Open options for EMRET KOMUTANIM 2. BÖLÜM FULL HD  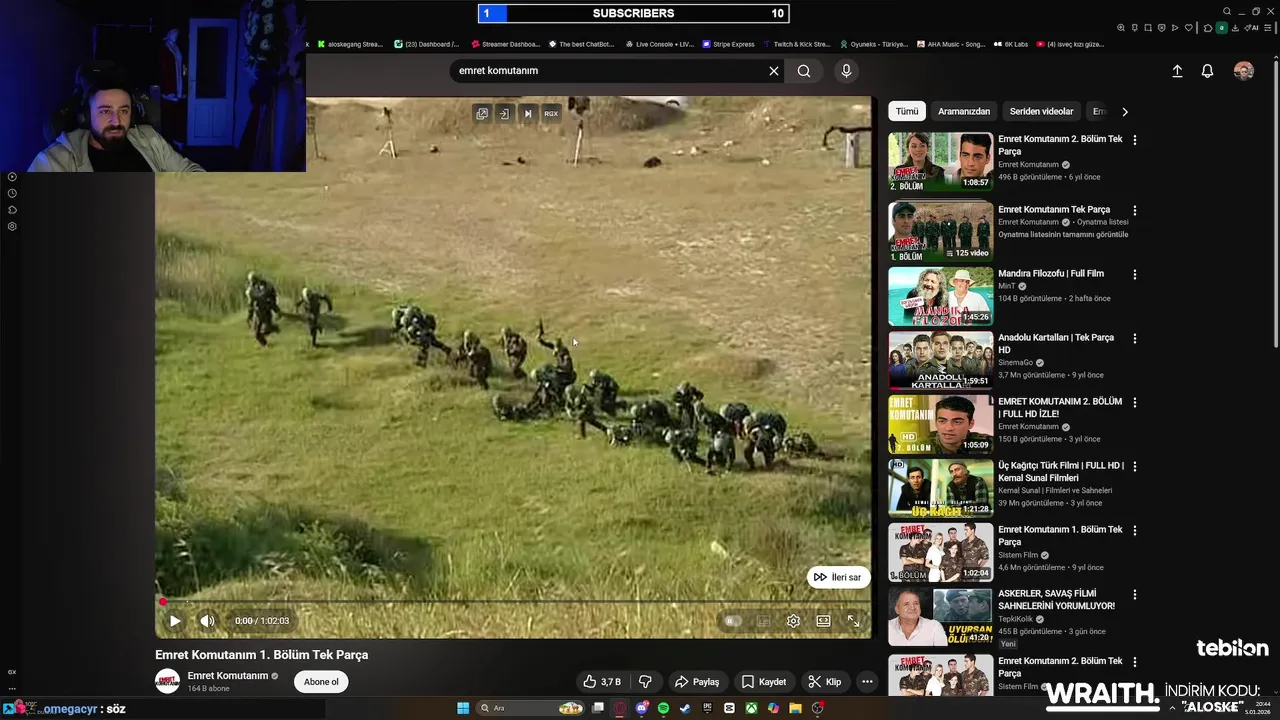1134,402
